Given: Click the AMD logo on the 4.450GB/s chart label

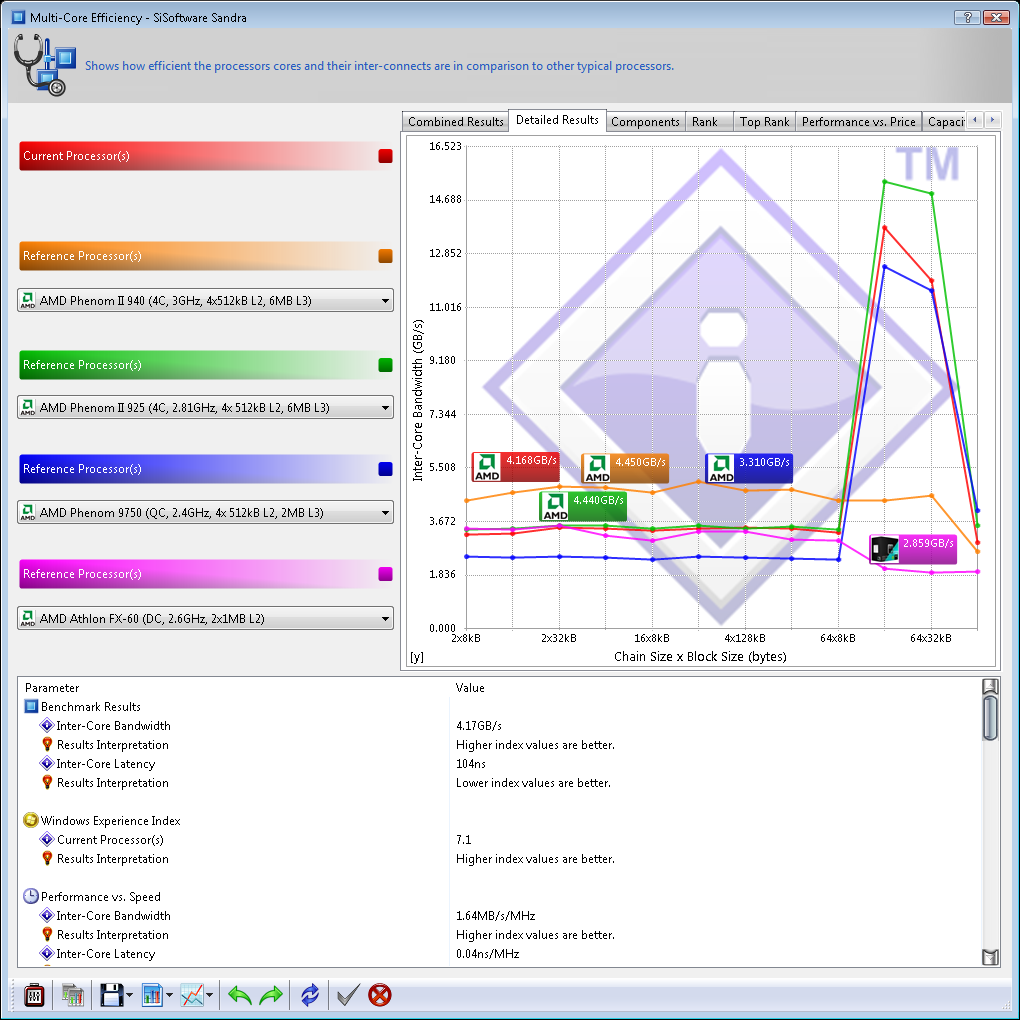Looking at the screenshot, I should point(597,468).
